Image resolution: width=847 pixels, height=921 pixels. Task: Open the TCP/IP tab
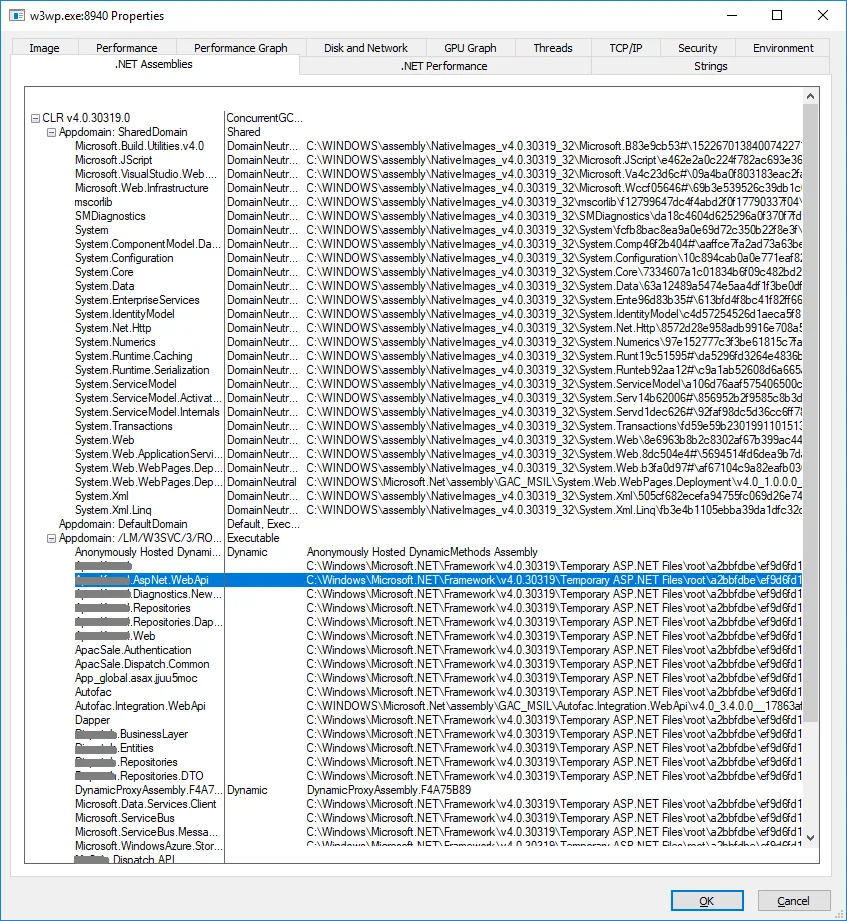point(626,48)
